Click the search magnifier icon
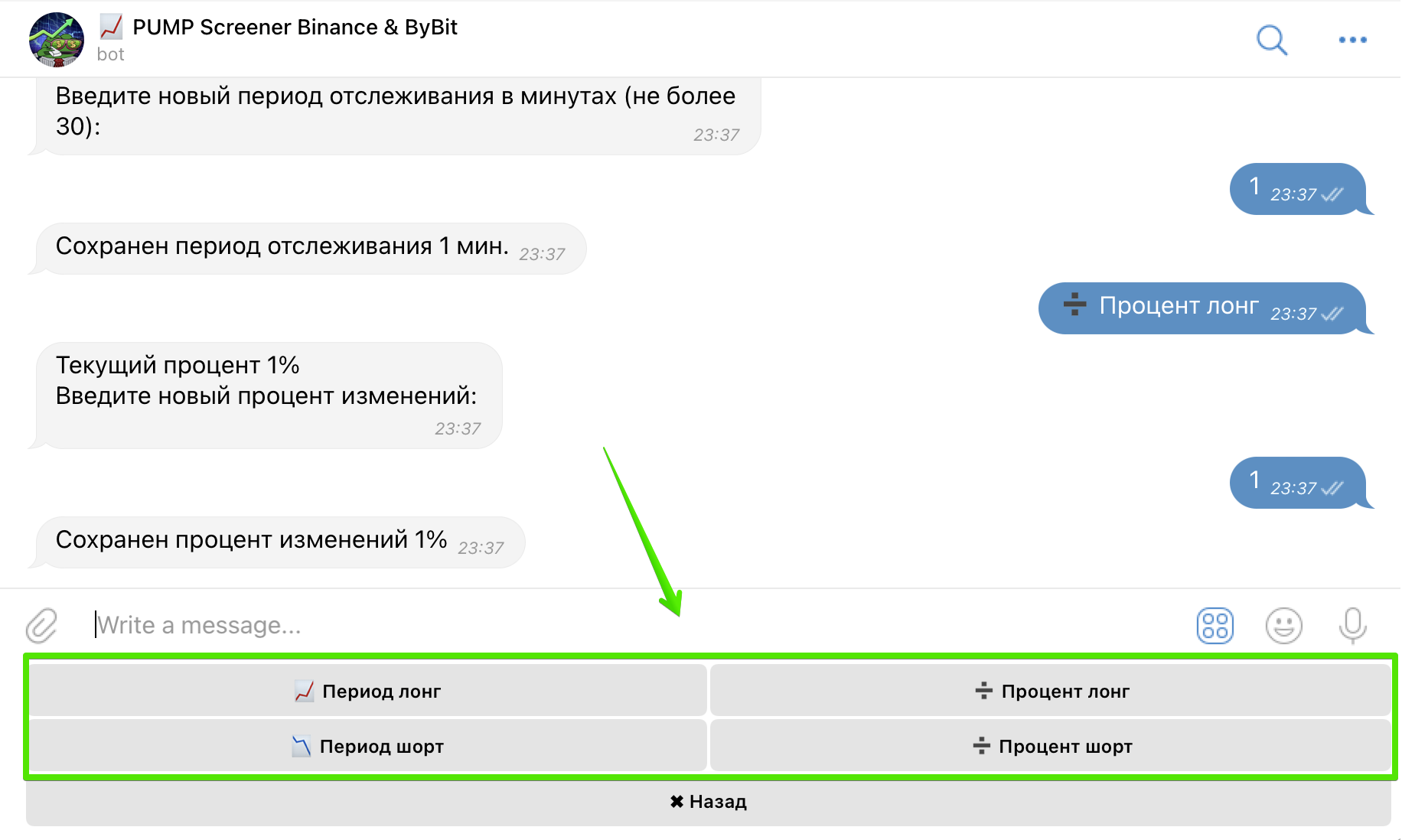The image size is (1402, 840). pos(1271,40)
